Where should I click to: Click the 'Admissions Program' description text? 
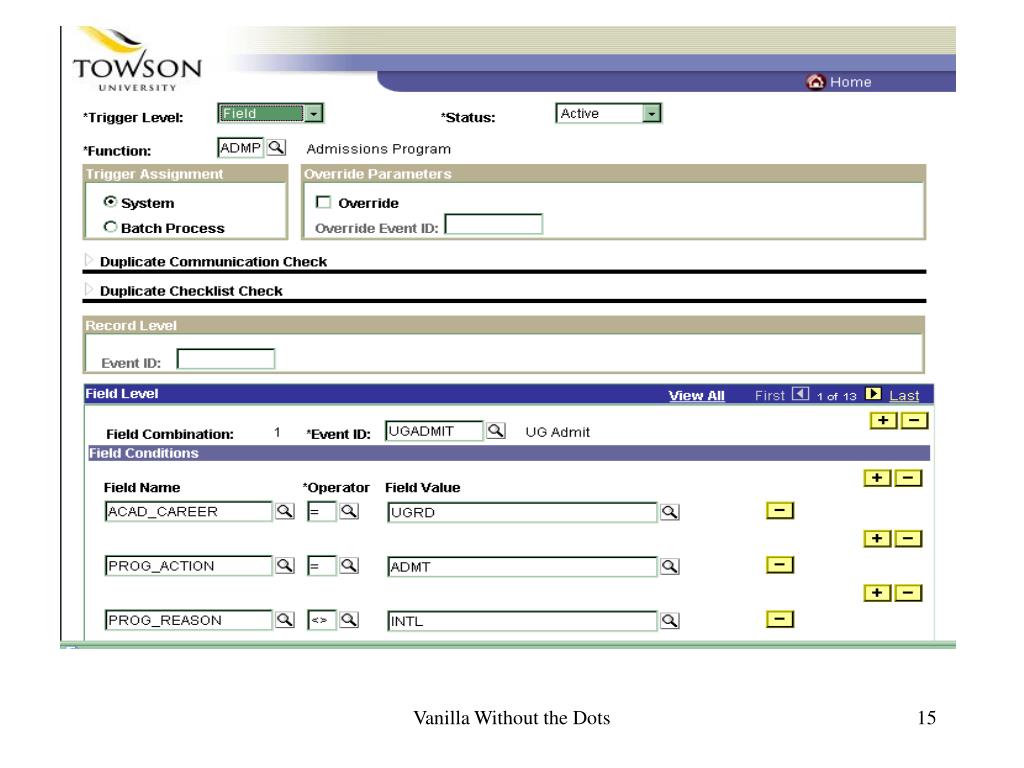pos(379,149)
